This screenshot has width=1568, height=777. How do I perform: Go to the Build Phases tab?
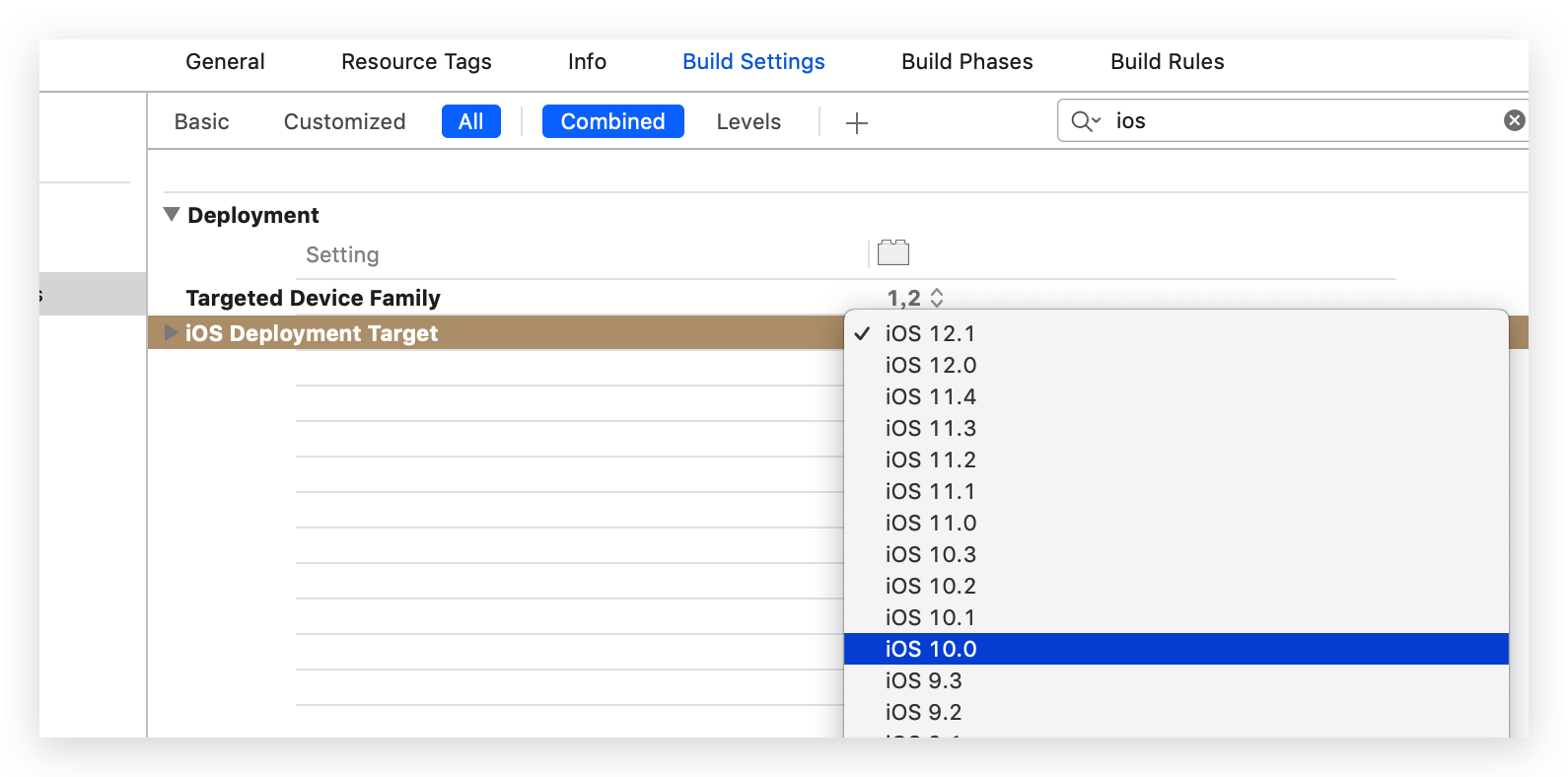(967, 61)
